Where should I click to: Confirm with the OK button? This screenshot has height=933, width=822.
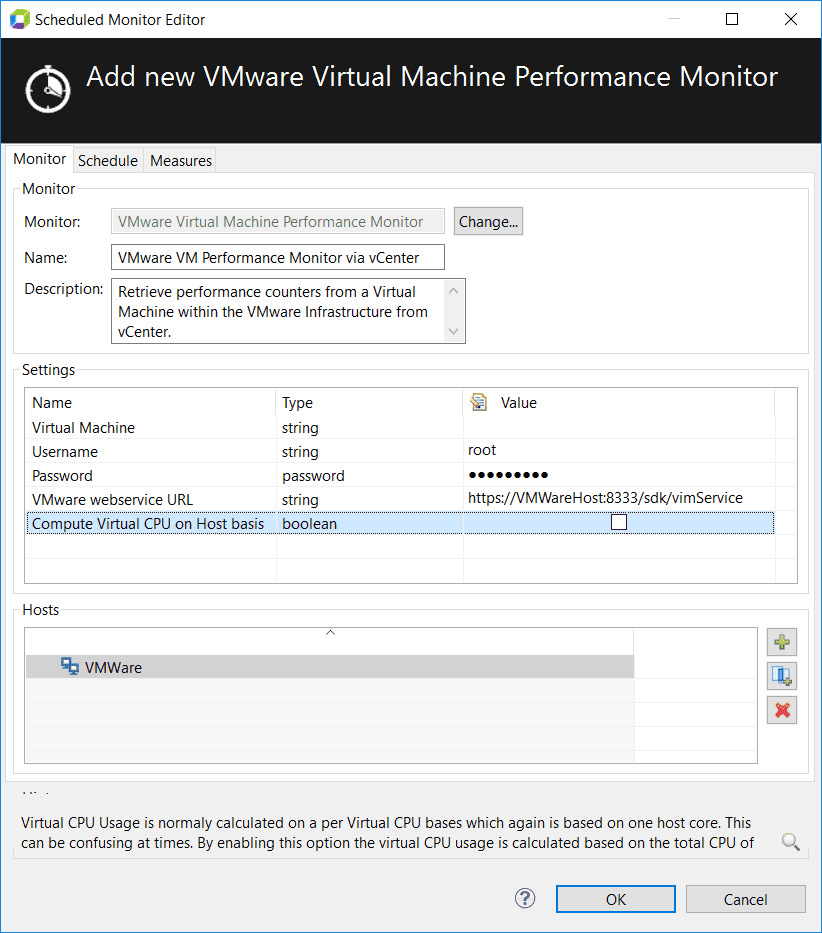tap(615, 899)
